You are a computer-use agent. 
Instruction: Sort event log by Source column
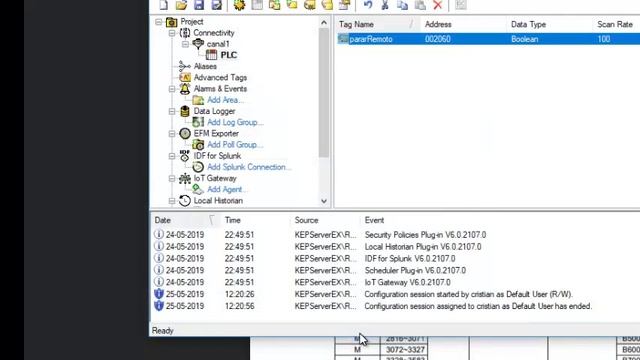[325, 220]
